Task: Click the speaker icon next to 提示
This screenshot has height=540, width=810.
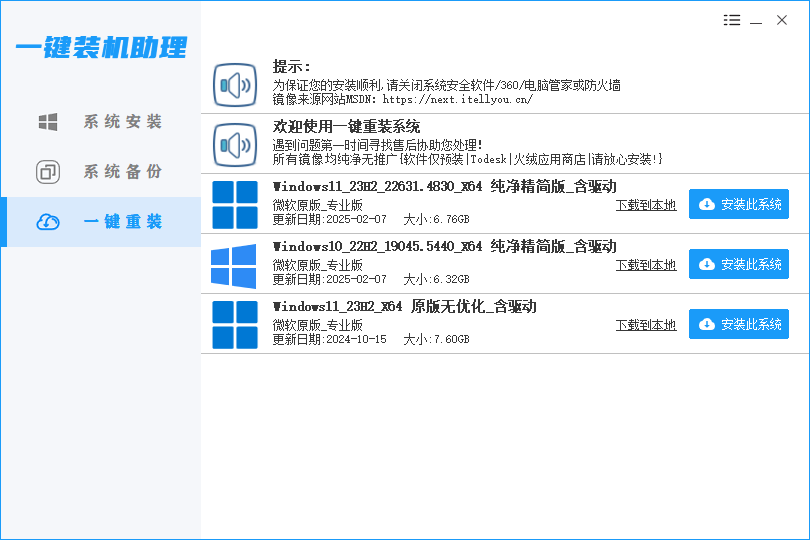Action: (236, 85)
